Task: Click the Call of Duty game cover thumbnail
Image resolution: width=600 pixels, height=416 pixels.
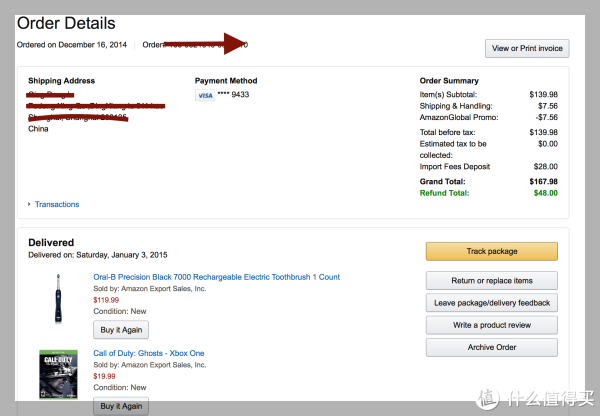Action: coord(58,374)
